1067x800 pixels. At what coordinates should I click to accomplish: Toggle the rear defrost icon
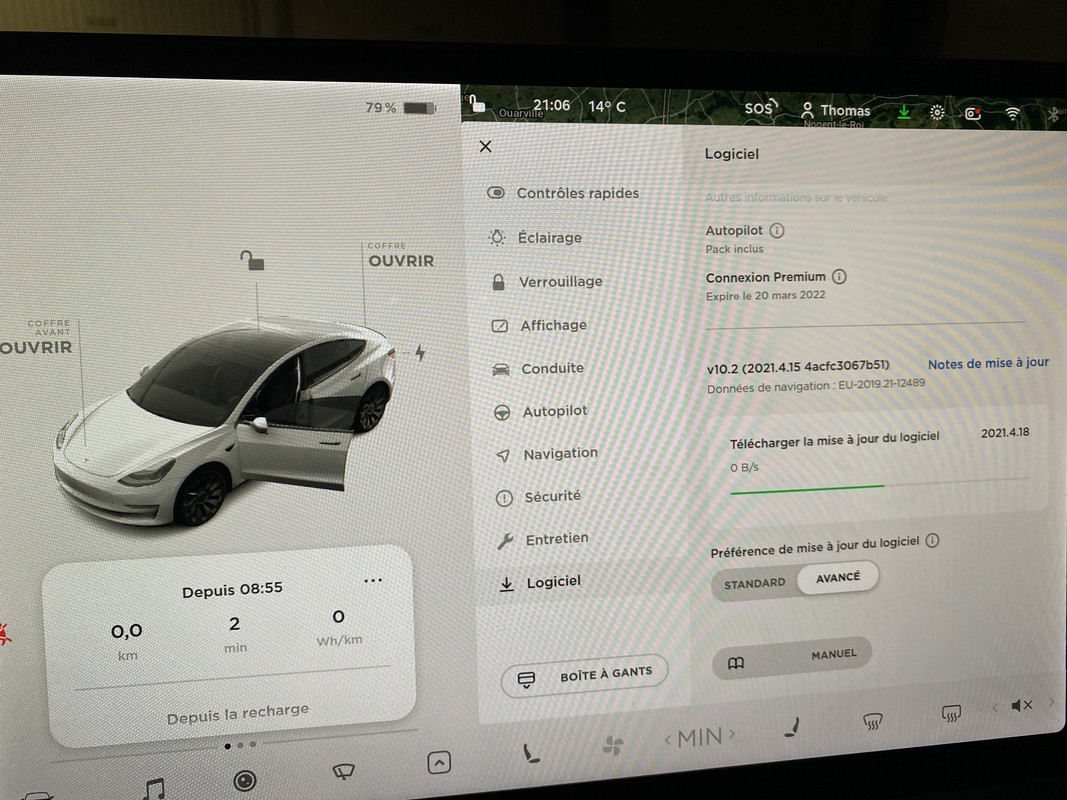(951, 714)
